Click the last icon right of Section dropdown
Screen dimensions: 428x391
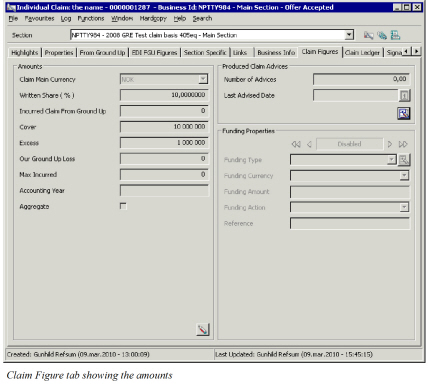click(x=395, y=35)
